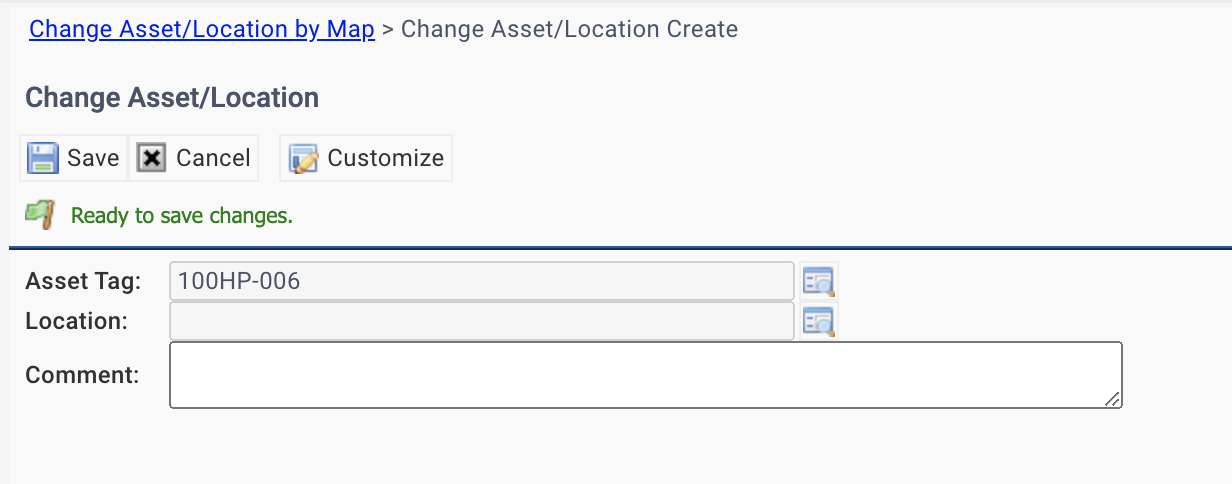This screenshot has width=1232, height=484.
Task: Click the Save button label
Action: coord(93,158)
